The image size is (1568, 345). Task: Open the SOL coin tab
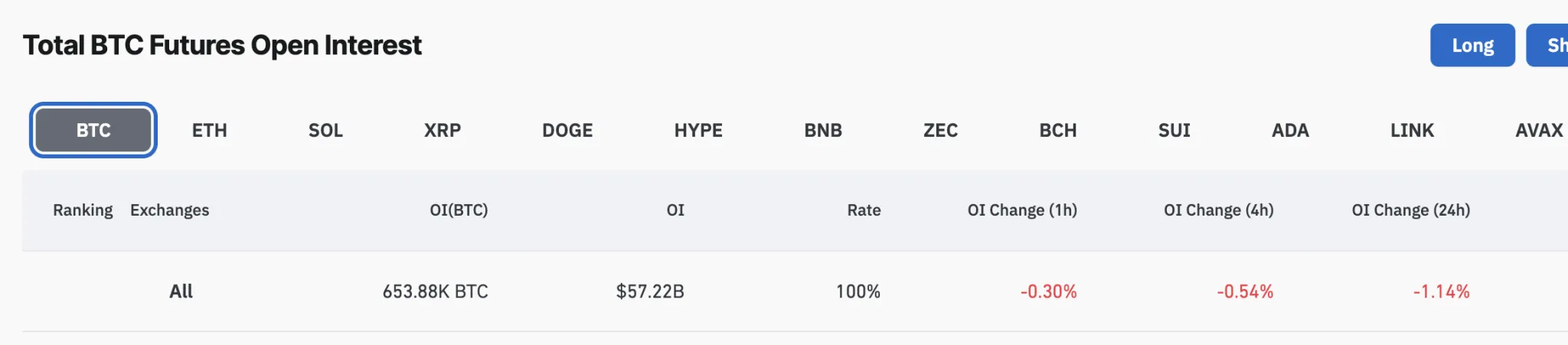[325, 130]
